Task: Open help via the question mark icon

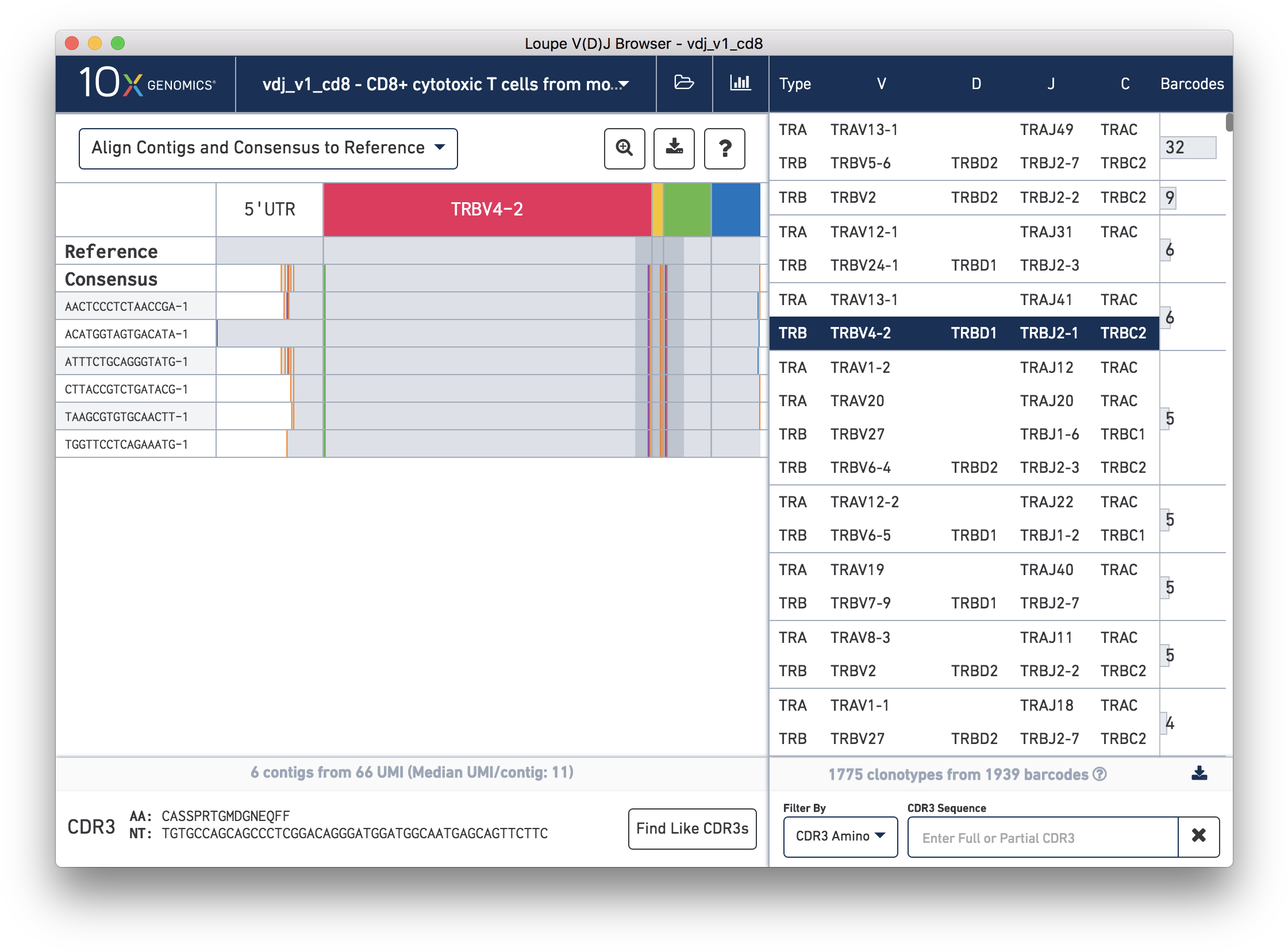Action: coord(725,149)
